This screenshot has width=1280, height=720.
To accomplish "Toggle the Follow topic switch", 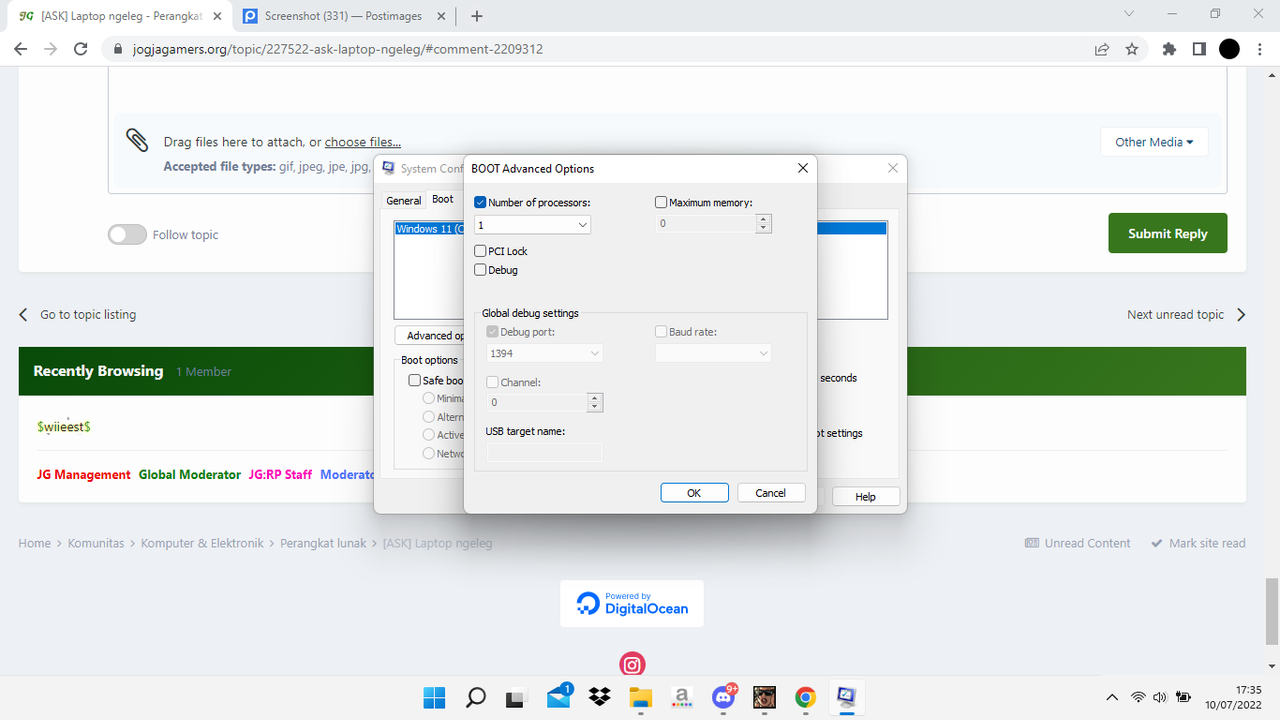I will coord(127,234).
